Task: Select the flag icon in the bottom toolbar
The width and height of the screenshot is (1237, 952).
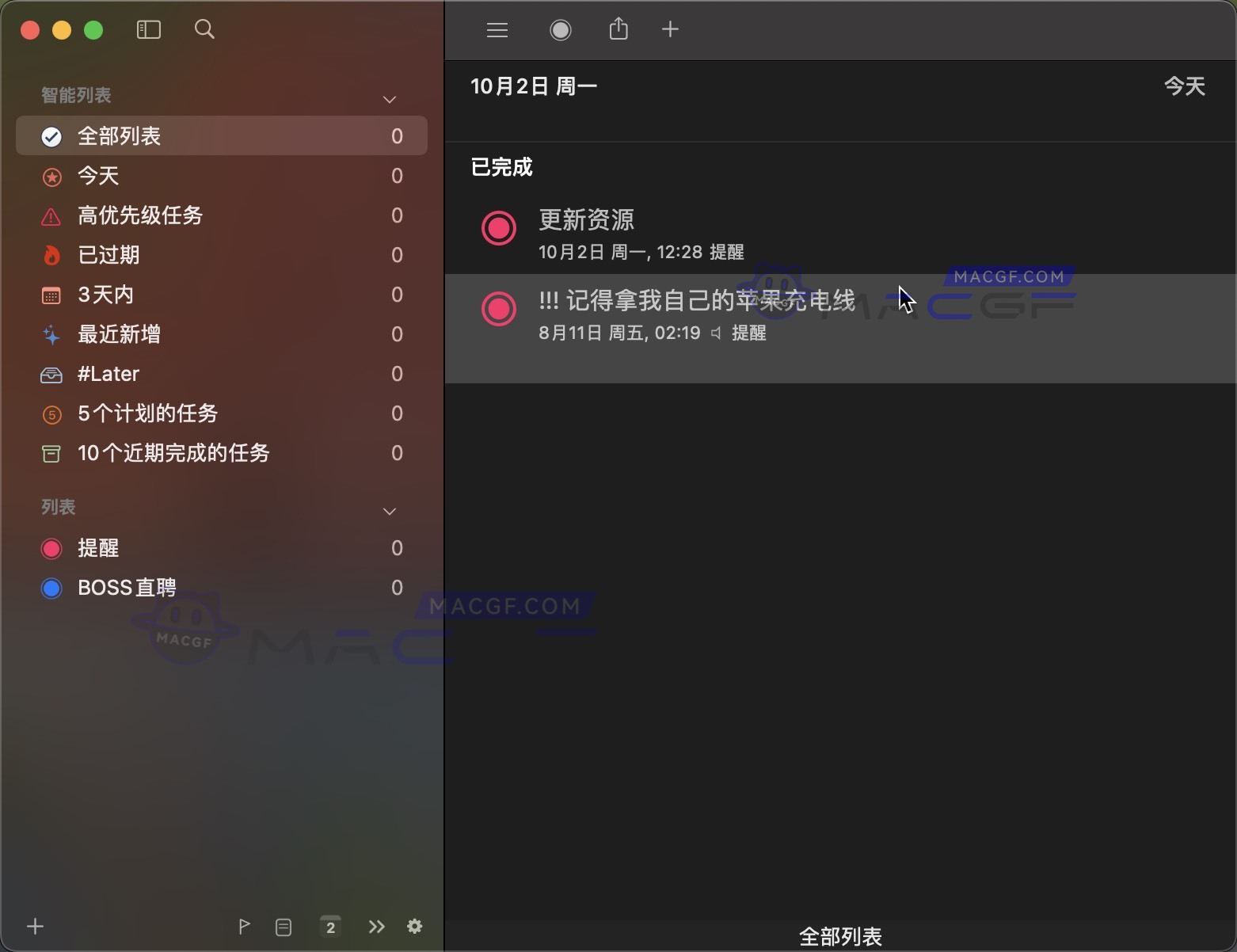Action: (244, 927)
